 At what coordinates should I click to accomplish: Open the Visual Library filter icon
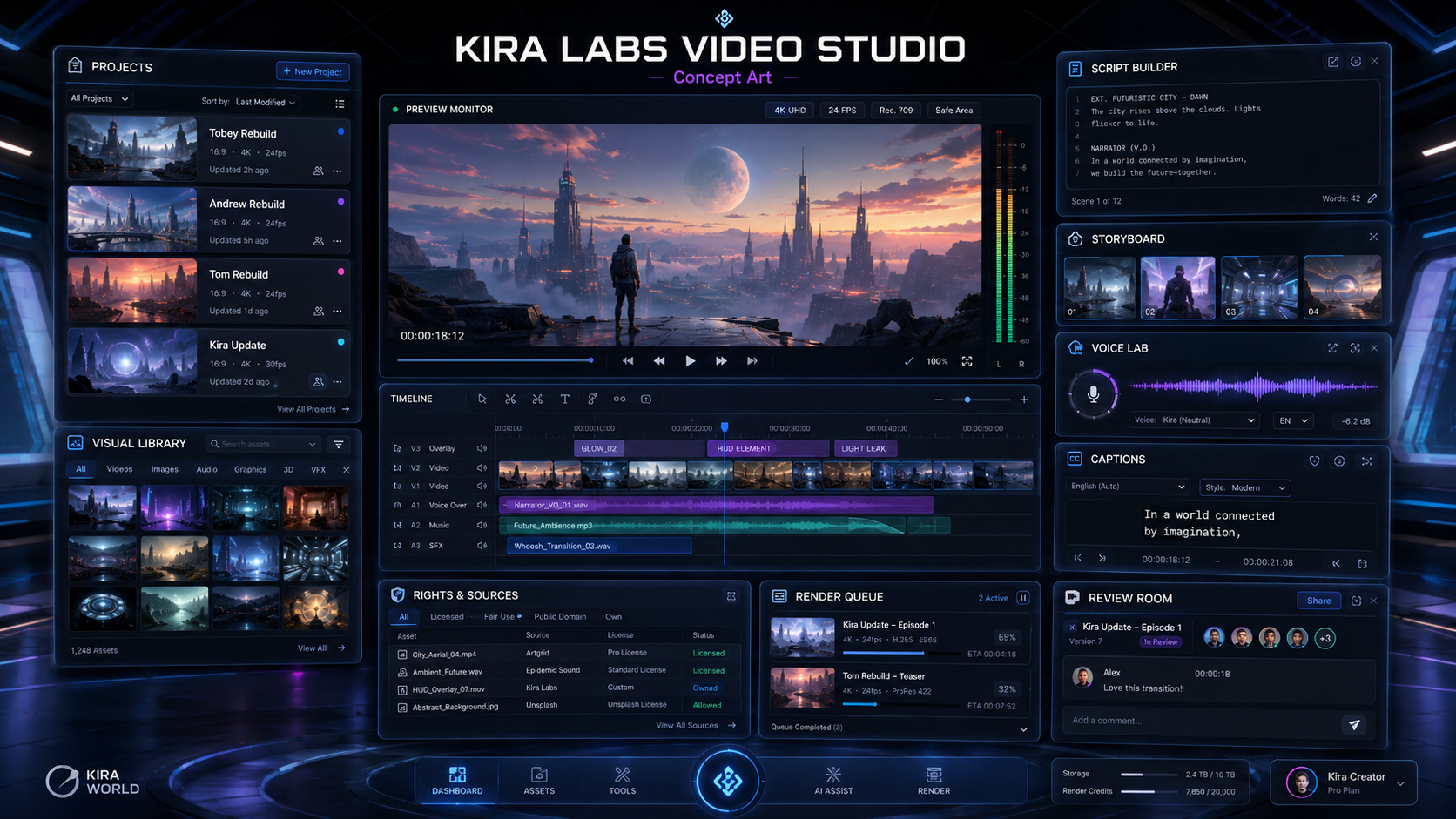click(x=339, y=444)
